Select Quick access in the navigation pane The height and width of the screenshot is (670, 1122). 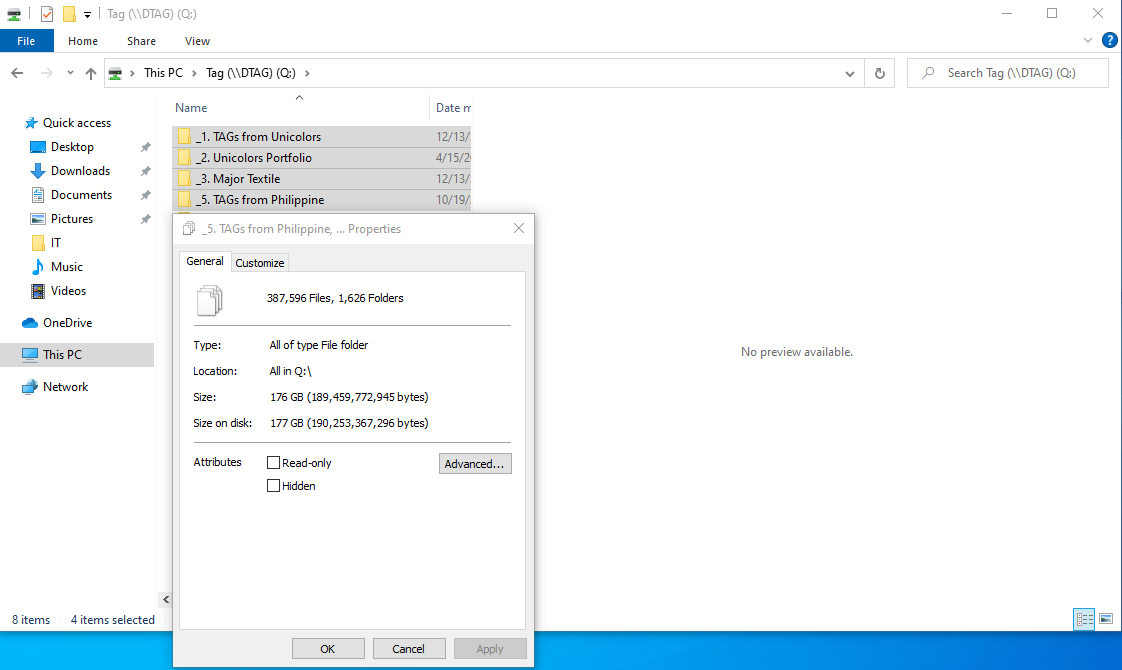click(x=77, y=123)
